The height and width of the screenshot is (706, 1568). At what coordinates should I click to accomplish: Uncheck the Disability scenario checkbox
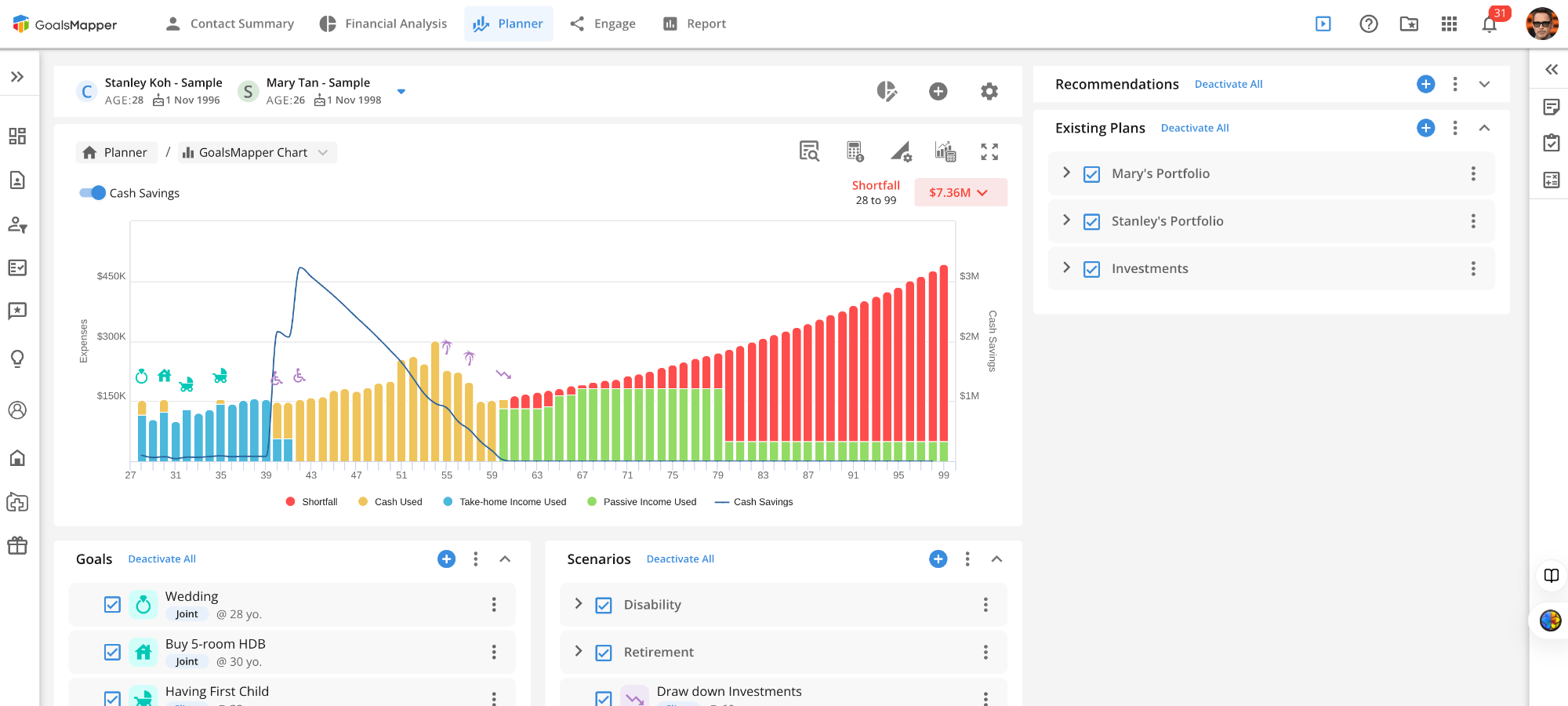603,606
